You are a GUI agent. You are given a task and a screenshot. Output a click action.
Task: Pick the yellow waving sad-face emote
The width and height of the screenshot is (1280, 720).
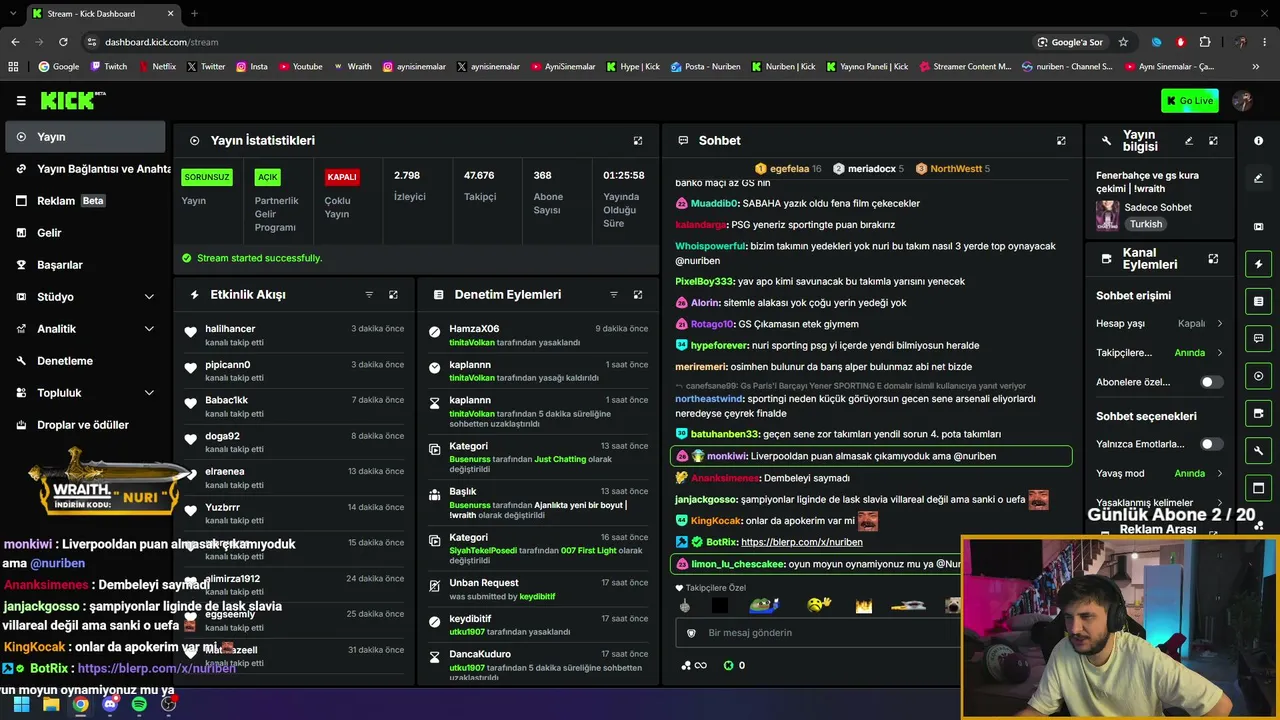(819, 605)
